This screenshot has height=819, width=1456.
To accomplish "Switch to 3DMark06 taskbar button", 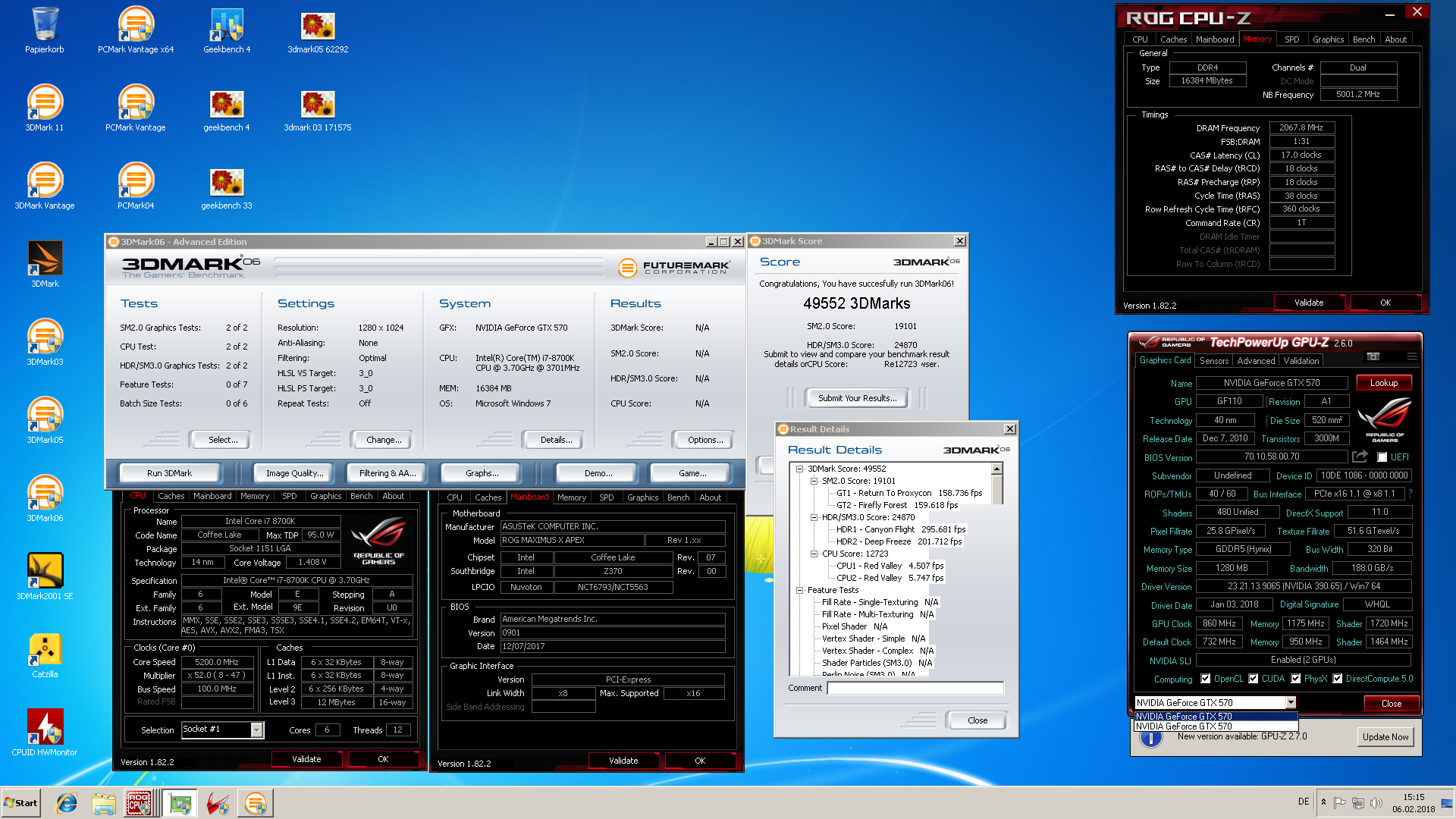I will coord(256,803).
